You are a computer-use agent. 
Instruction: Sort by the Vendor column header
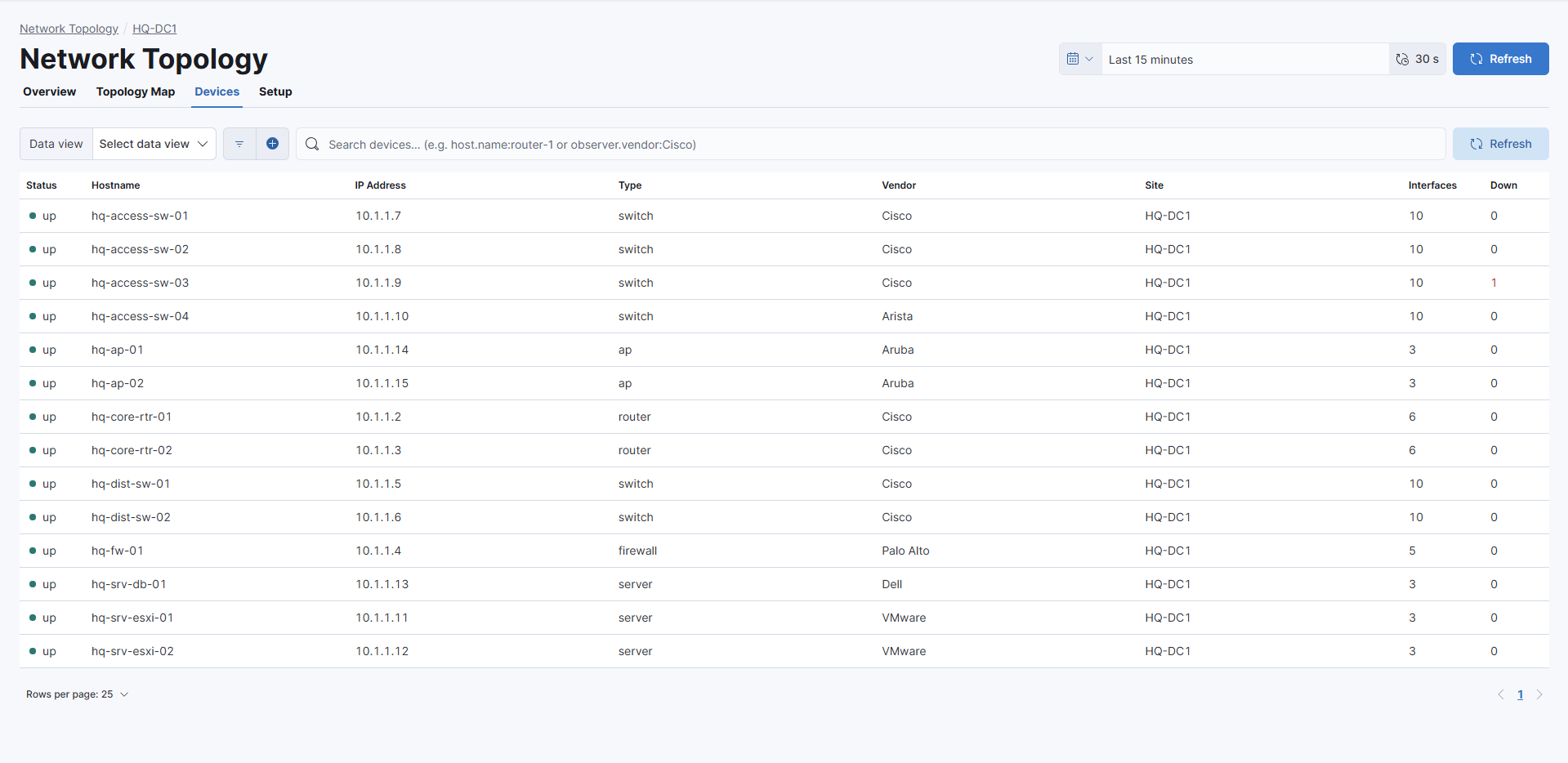(899, 185)
